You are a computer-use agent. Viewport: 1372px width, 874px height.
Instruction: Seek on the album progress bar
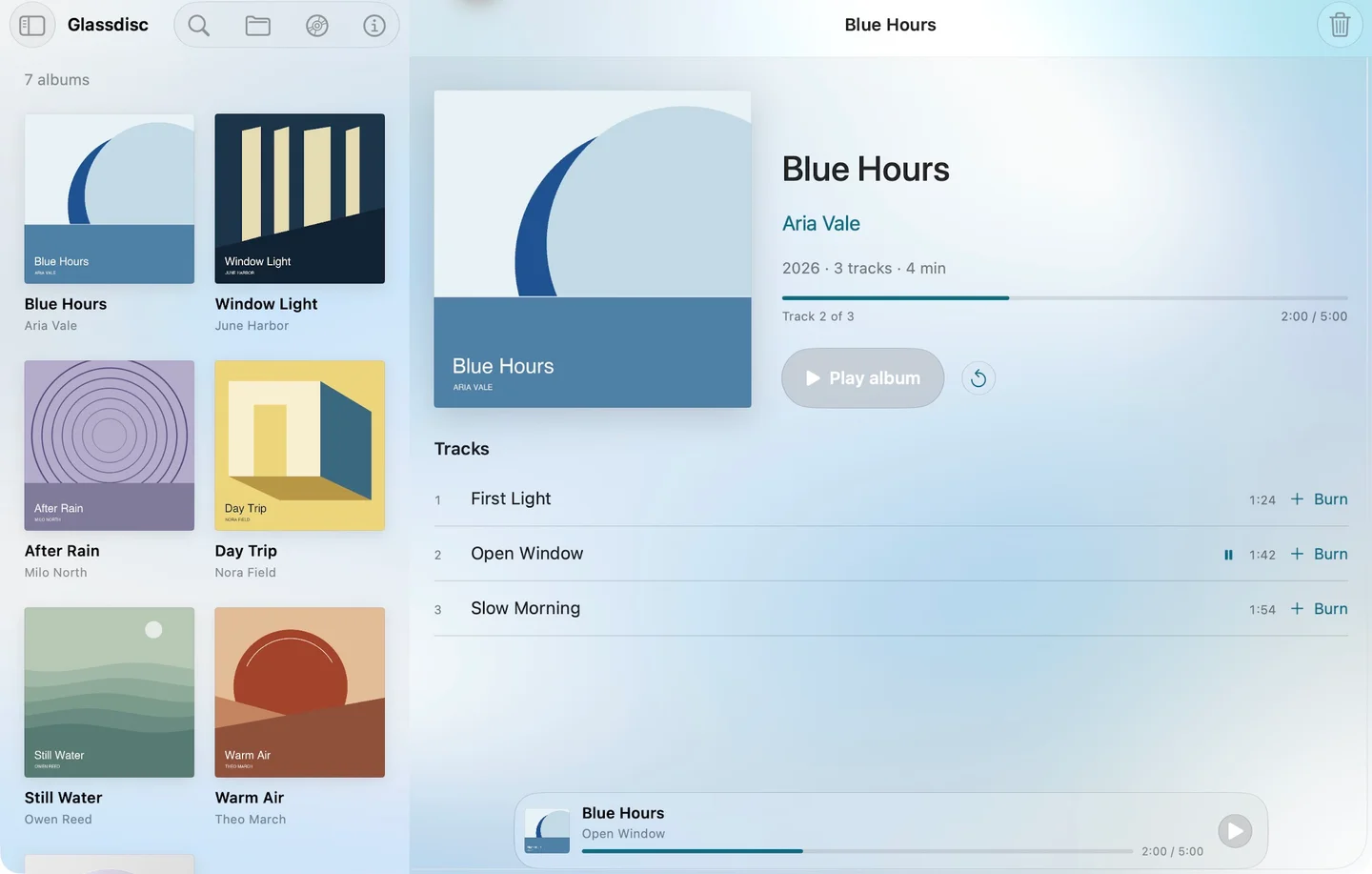pyautogui.click(x=1065, y=298)
